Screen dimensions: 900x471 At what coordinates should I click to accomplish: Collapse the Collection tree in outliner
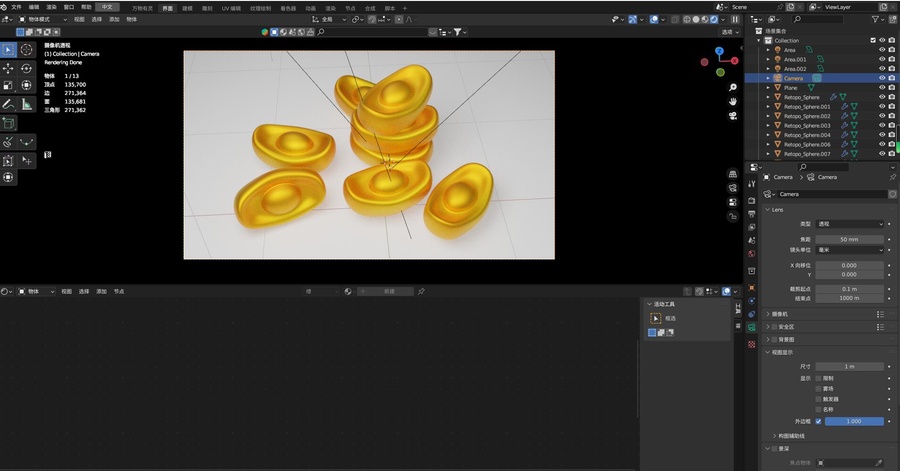tap(759, 40)
